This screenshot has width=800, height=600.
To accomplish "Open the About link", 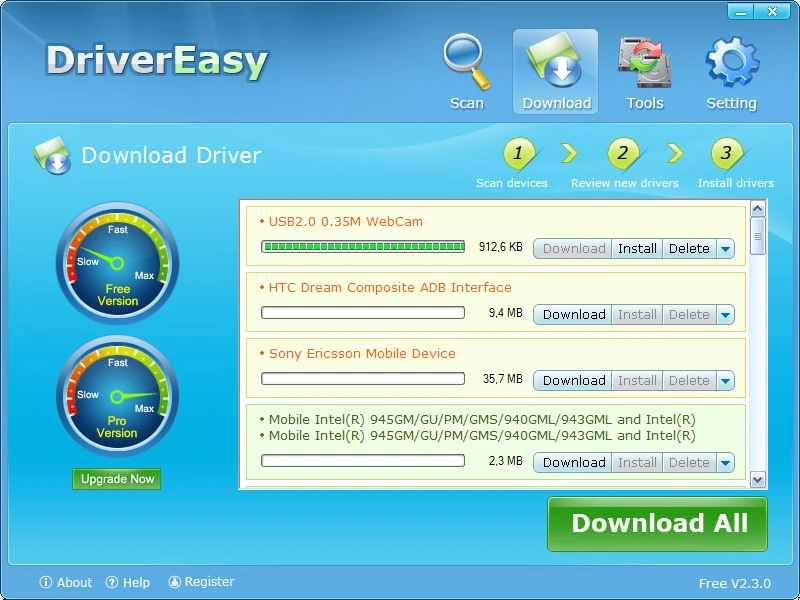I will 74,582.
